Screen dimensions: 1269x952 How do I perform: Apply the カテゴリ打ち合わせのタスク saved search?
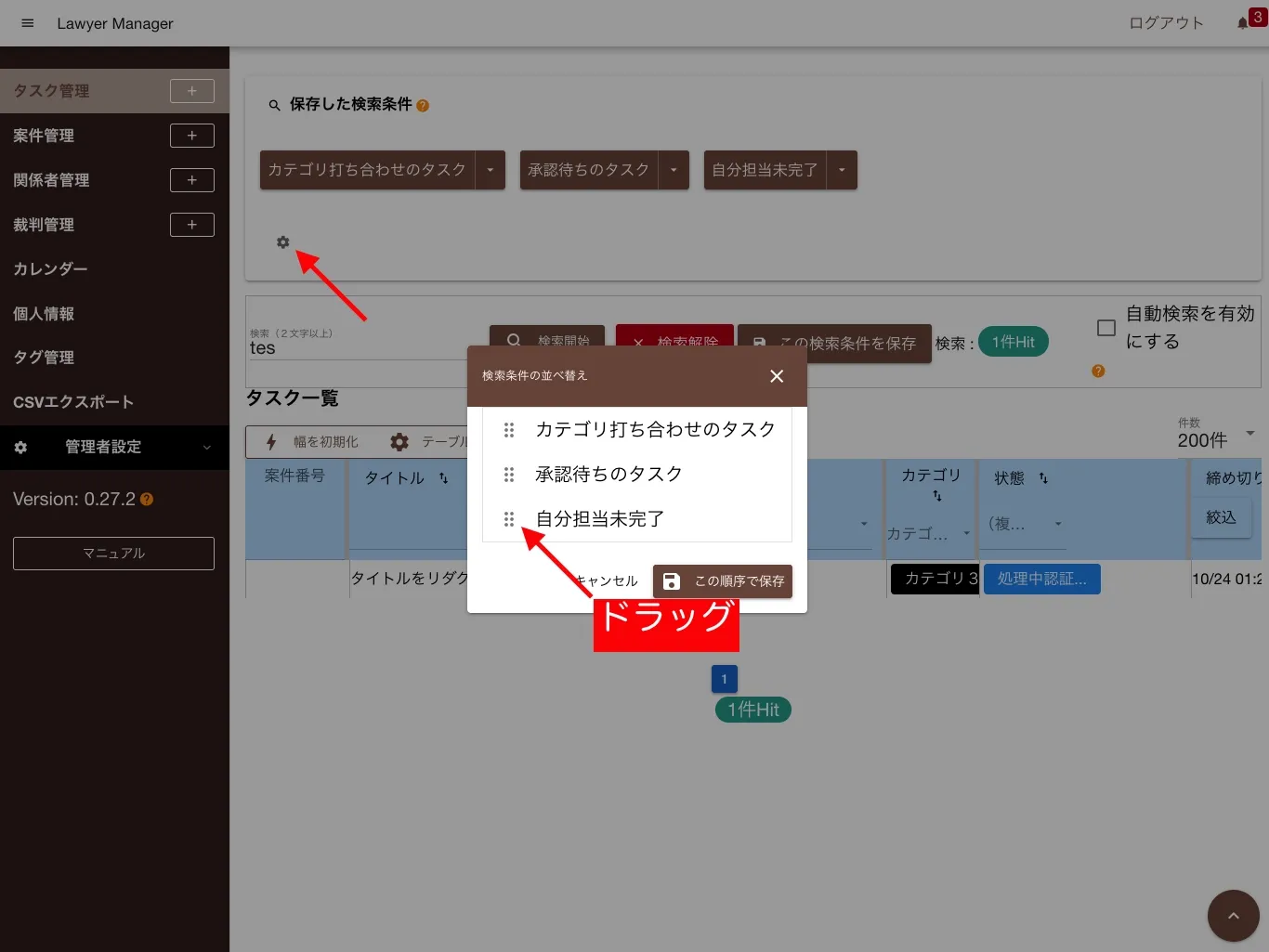tap(367, 170)
